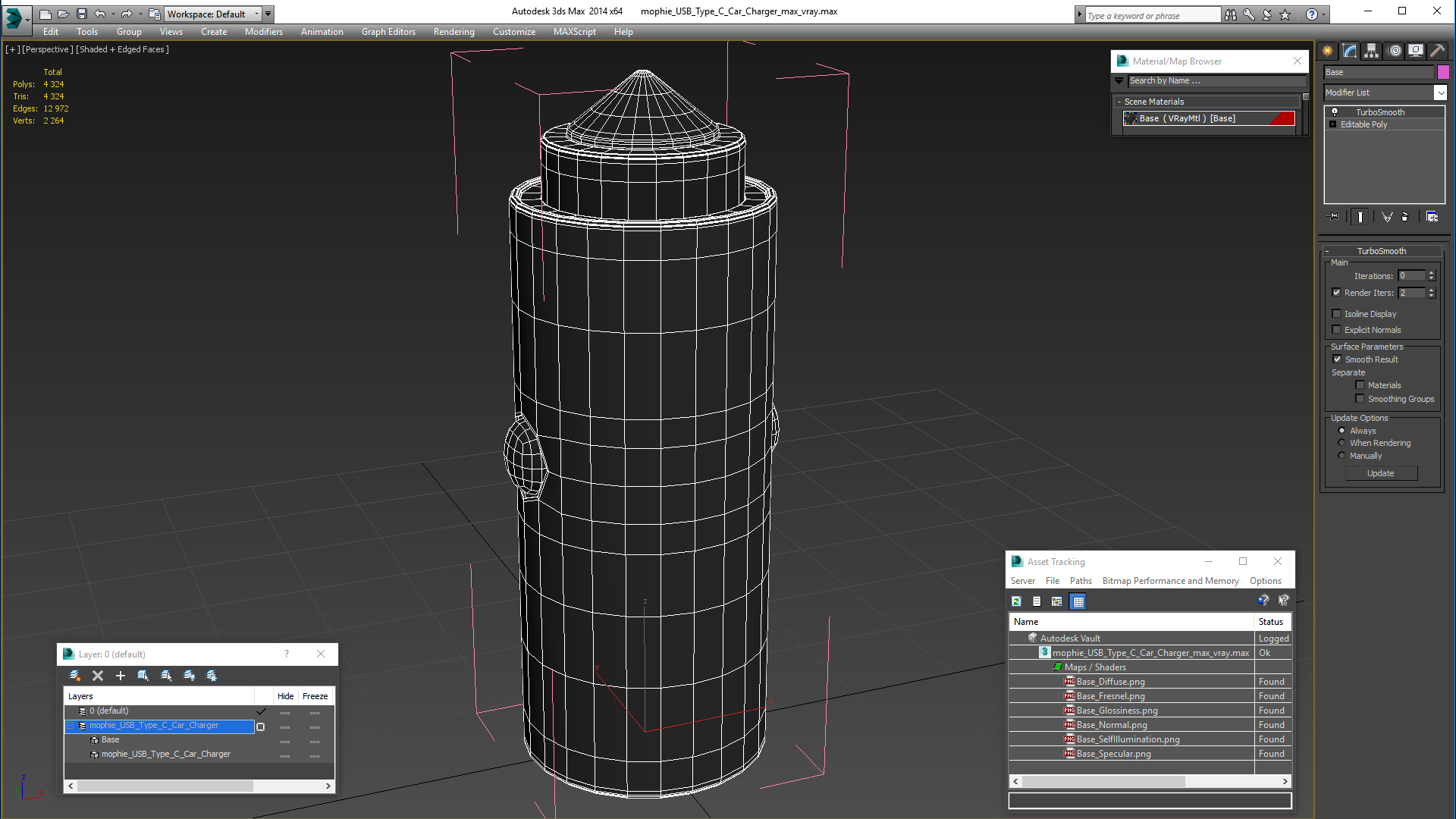Open the Hierarchy command panel tab
This screenshot has height=819, width=1456.
pos(1371,51)
